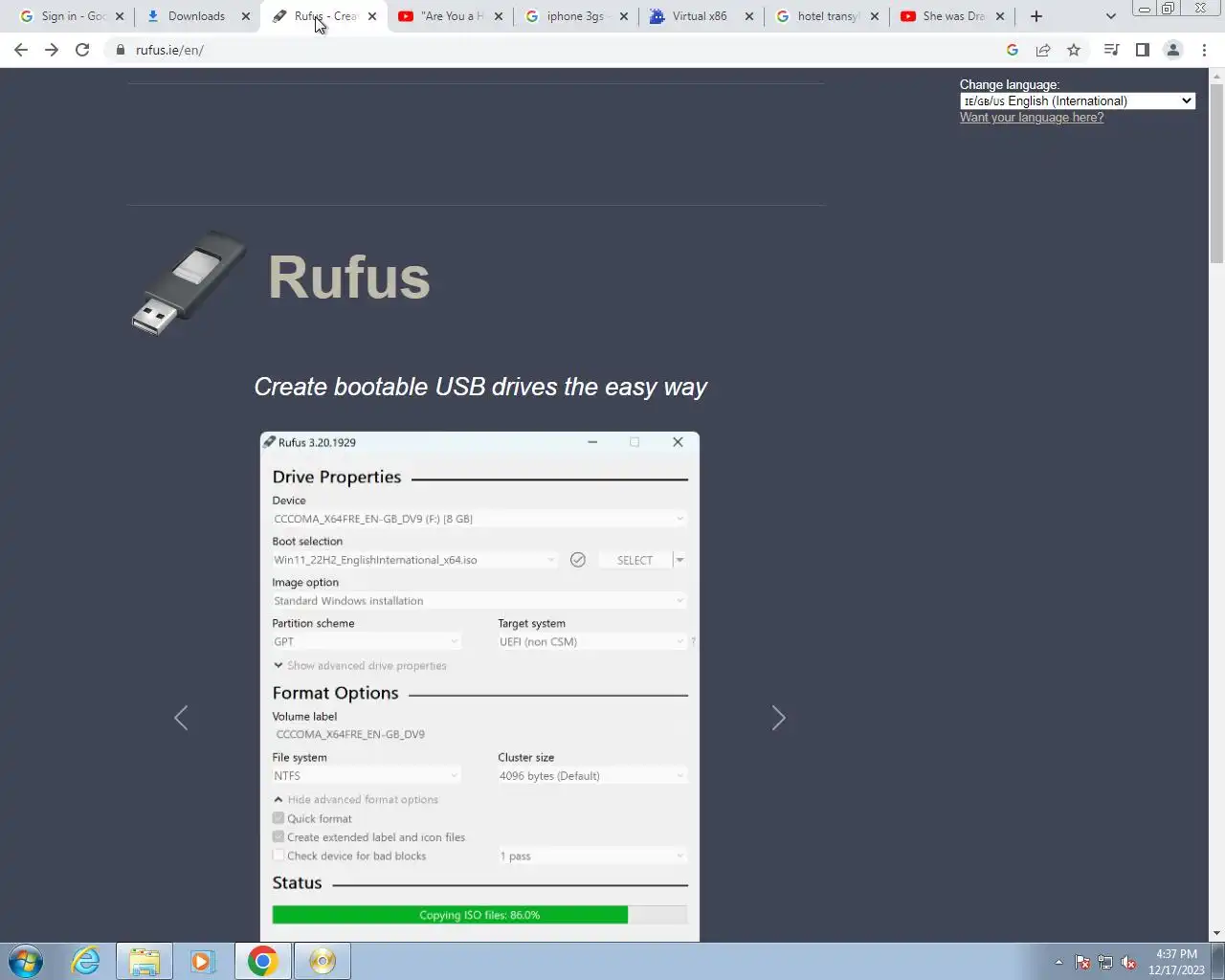Open the Partition scheme GPT dropdown

click(x=367, y=642)
